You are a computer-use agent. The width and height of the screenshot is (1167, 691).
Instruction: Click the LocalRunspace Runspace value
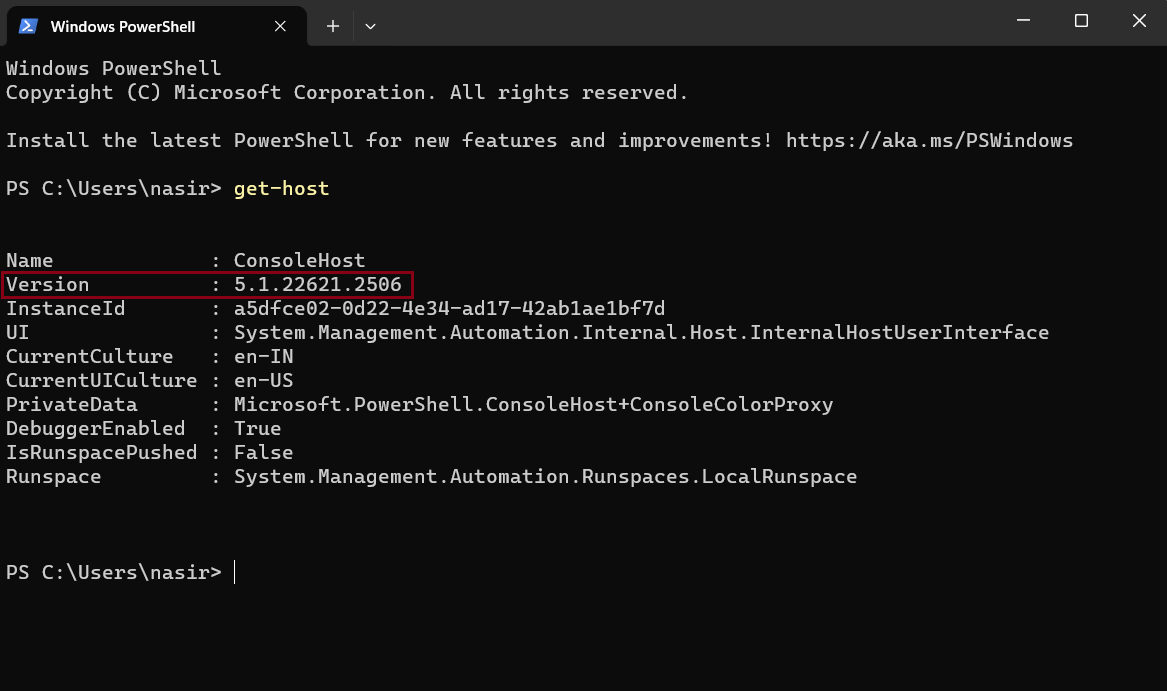pyautogui.click(x=546, y=477)
